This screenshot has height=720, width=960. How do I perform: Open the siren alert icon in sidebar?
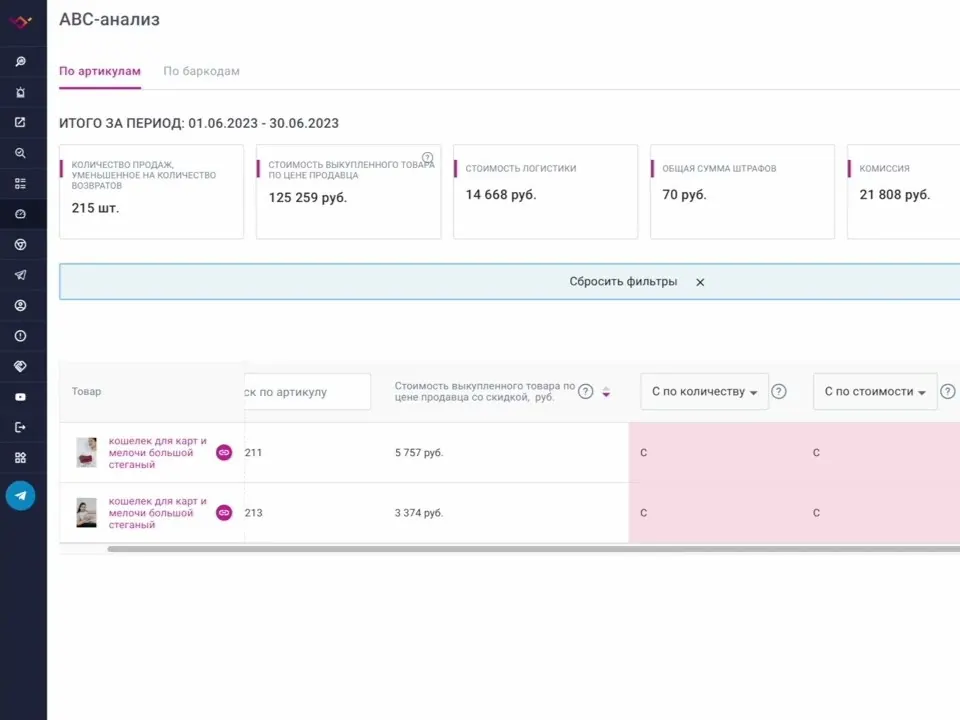click(20, 92)
